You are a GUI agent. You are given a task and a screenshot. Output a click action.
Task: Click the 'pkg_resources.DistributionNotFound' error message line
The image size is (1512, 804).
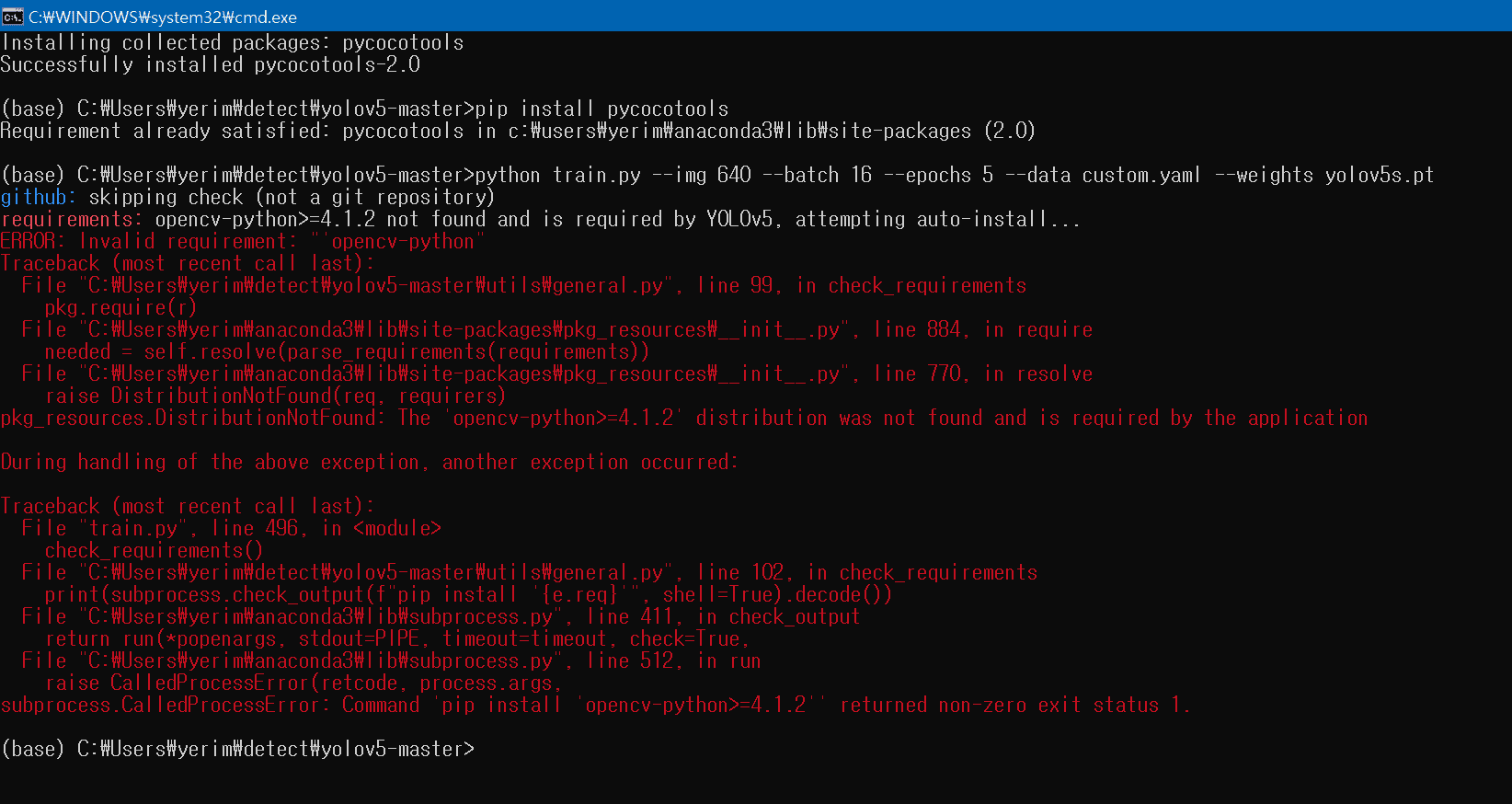tap(684, 418)
